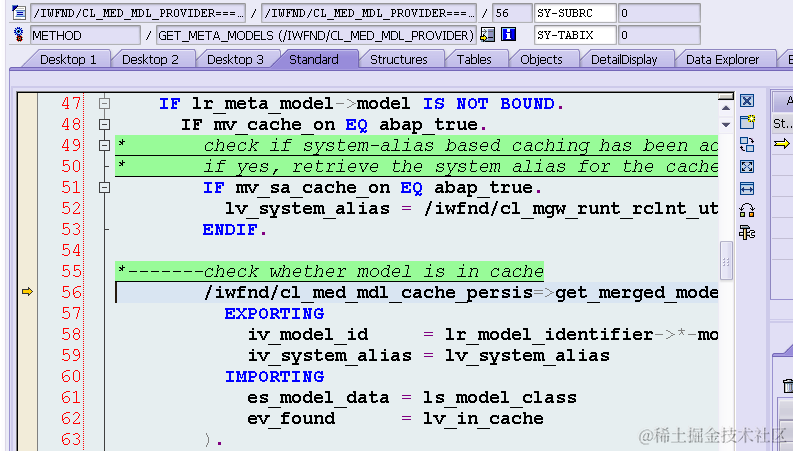Click the vertical scrollbar thumb of code editor
The image size is (793, 451).
click(x=726, y=261)
